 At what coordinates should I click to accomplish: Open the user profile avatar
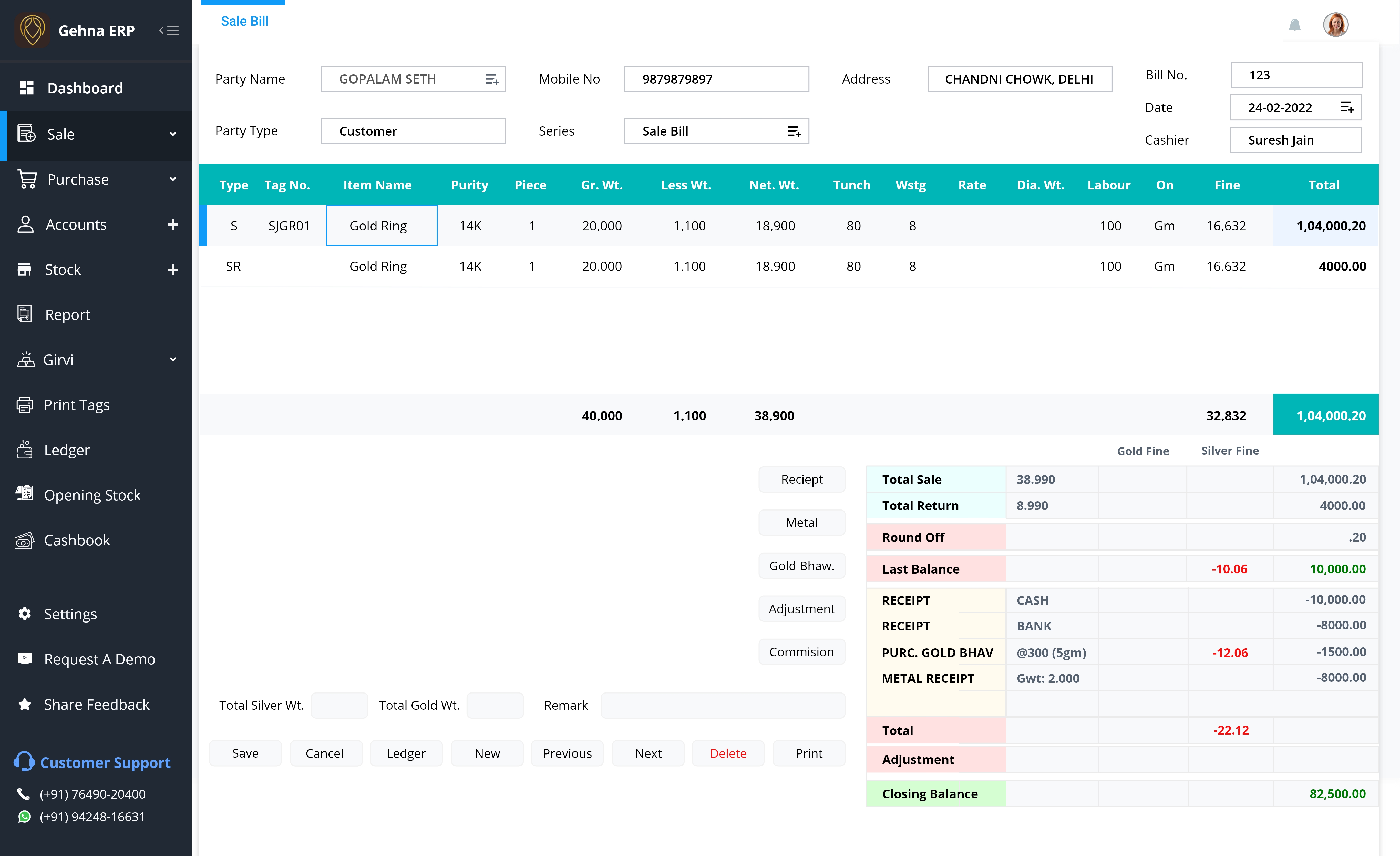pyautogui.click(x=1336, y=24)
